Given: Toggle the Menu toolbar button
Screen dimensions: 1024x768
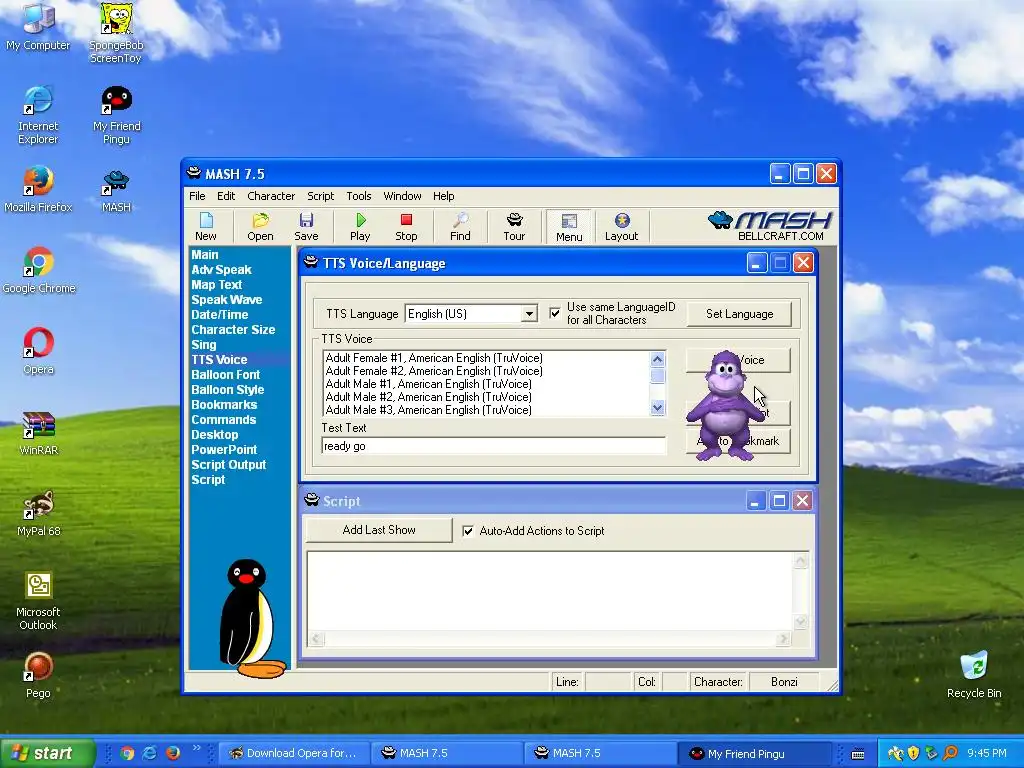Looking at the screenshot, I should (569, 227).
